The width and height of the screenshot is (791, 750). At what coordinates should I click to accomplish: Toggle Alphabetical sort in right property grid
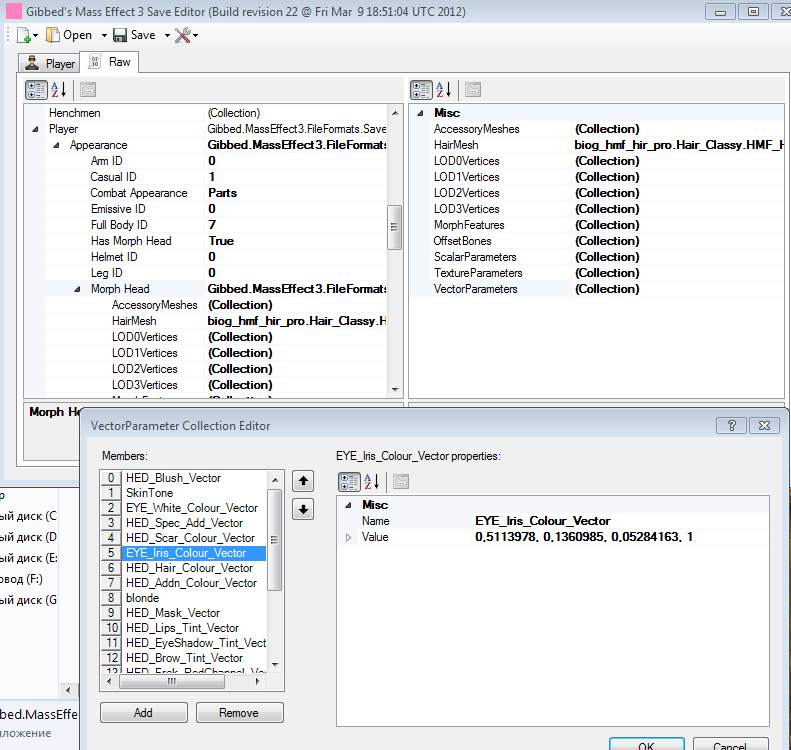pos(443,90)
